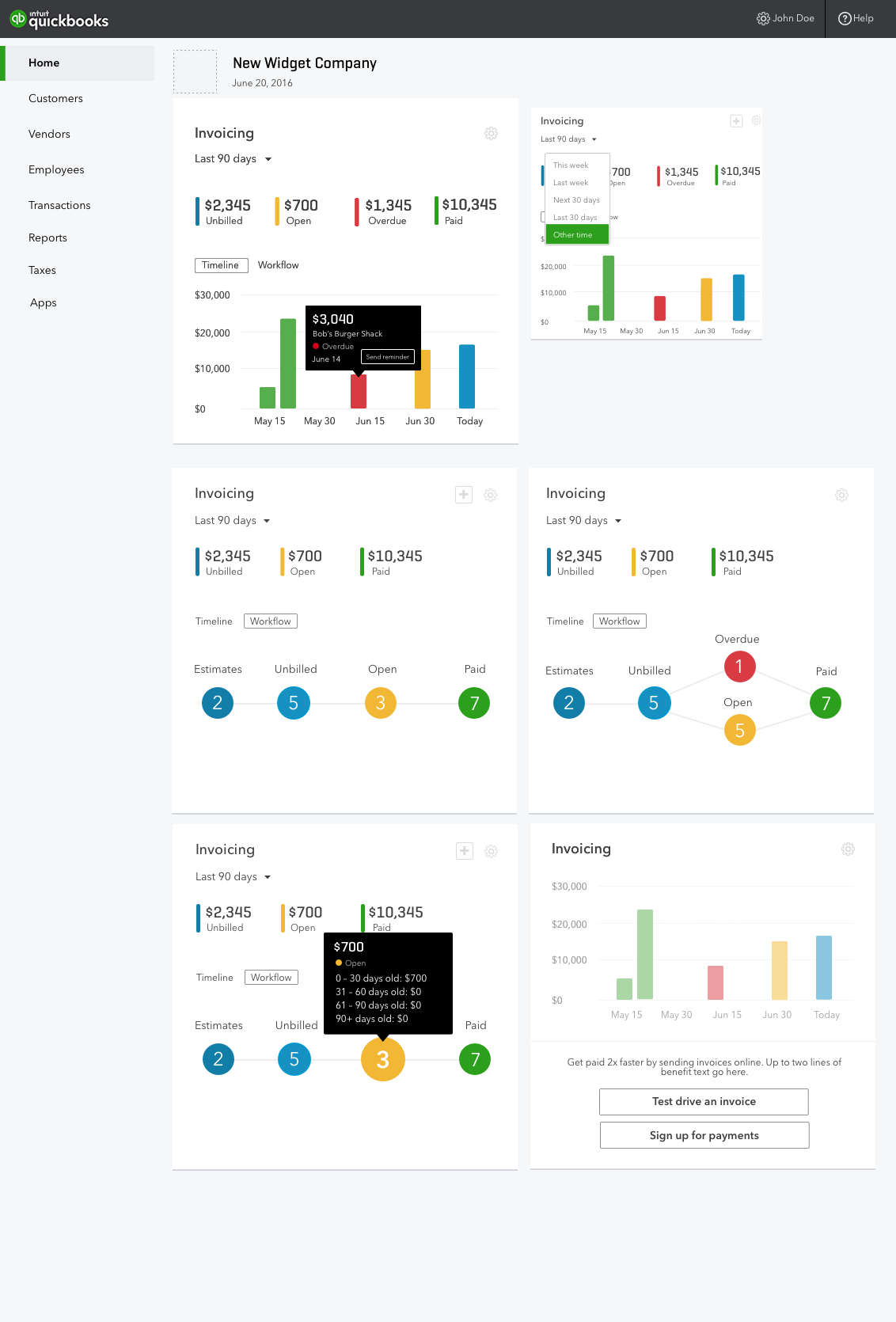Click Send reminder in the $3,040 tooltip
The height and width of the screenshot is (1322, 896).
click(x=388, y=357)
